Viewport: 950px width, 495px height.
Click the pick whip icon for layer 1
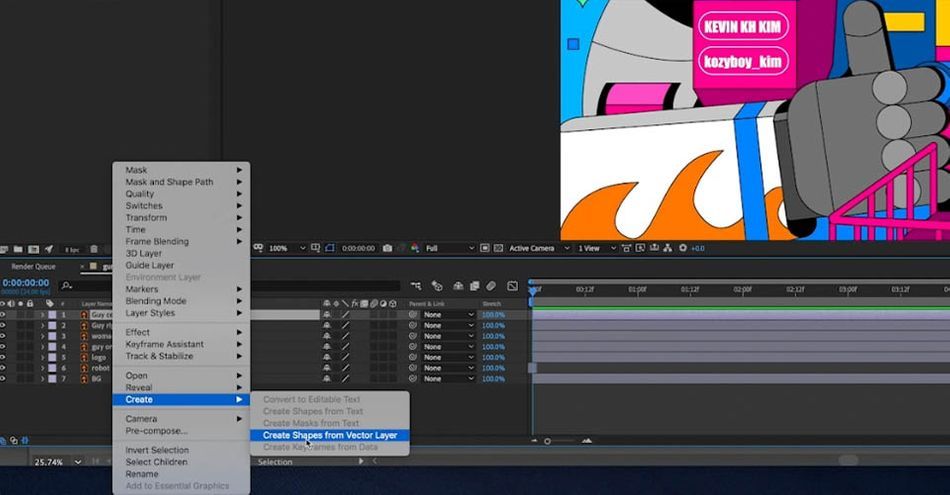click(x=413, y=315)
